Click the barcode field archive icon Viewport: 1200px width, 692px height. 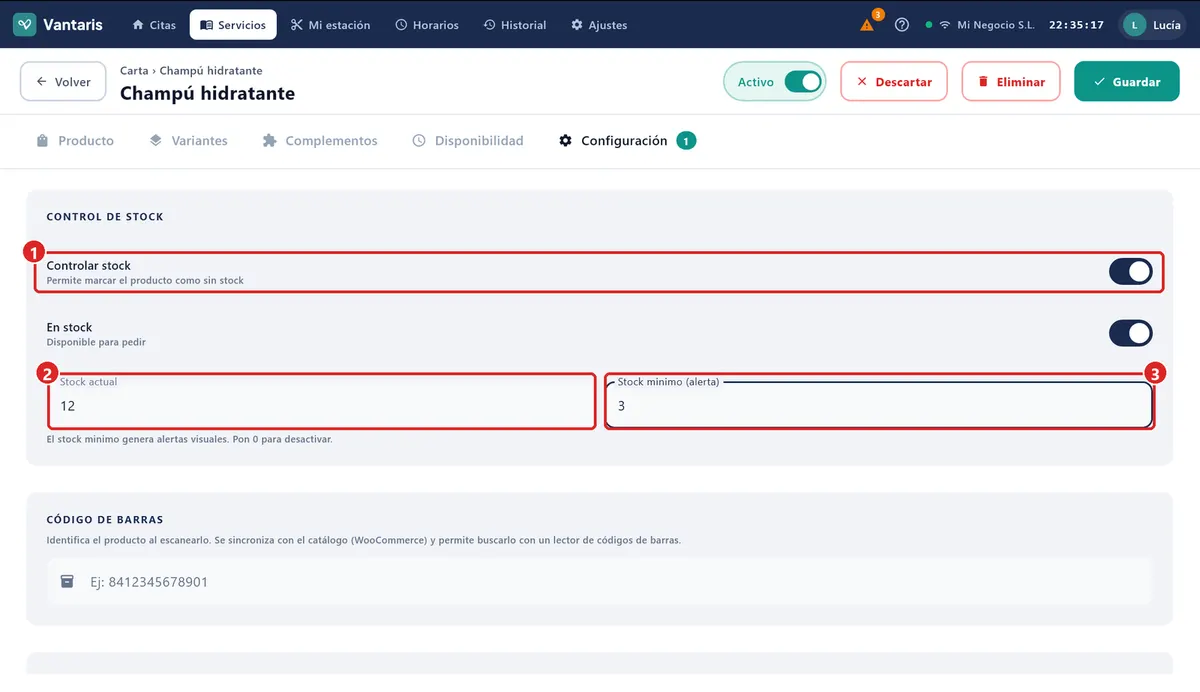[67, 581]
